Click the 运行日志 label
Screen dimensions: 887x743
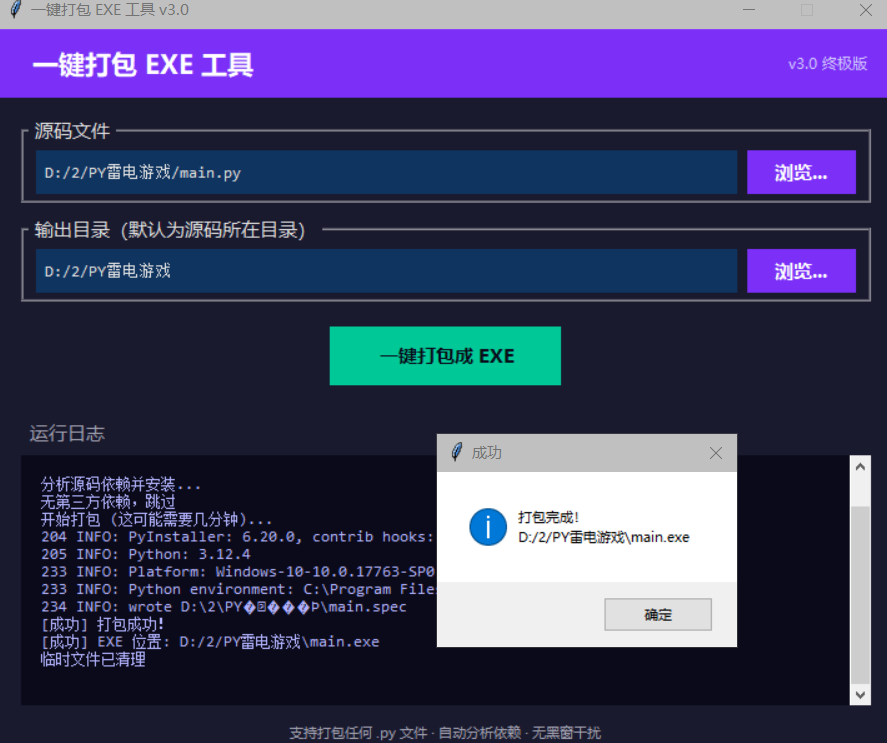pos(67,433)
